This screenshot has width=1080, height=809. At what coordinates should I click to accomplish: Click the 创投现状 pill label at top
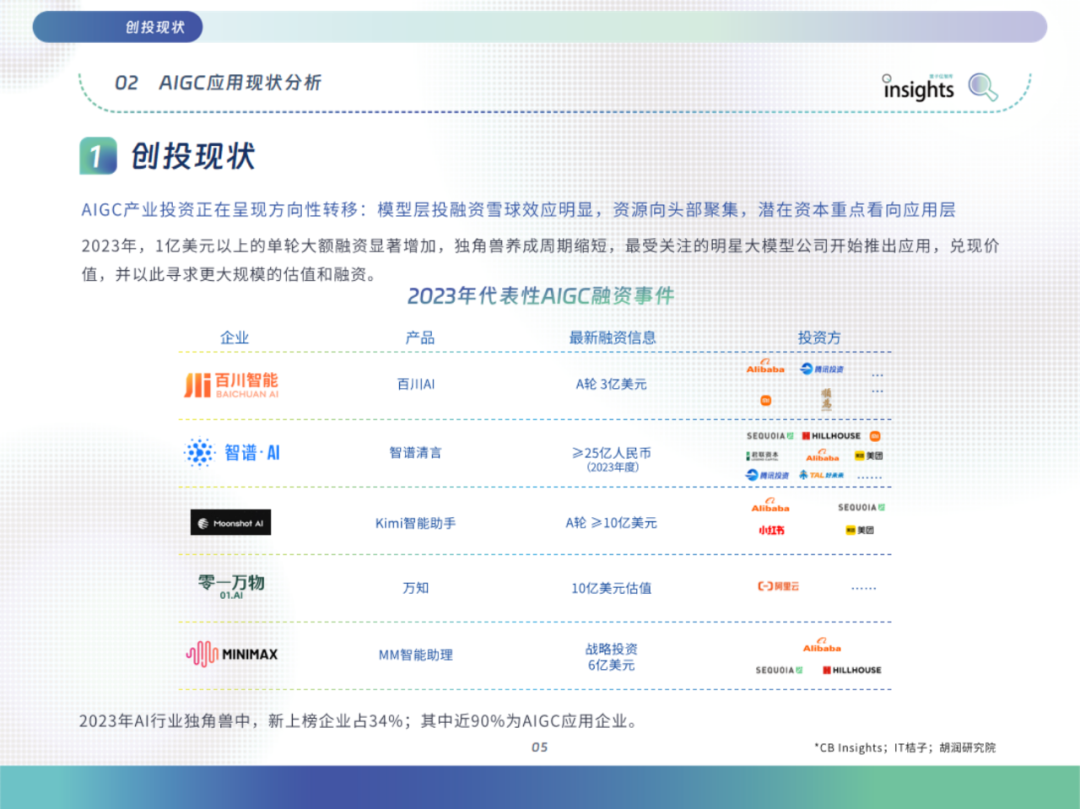(118, 27)
